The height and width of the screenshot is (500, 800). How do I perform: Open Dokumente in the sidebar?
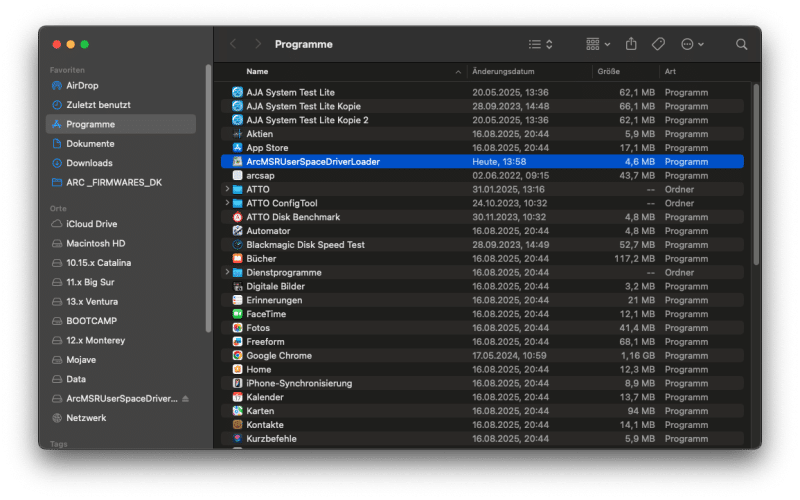[x=121, y=144]
